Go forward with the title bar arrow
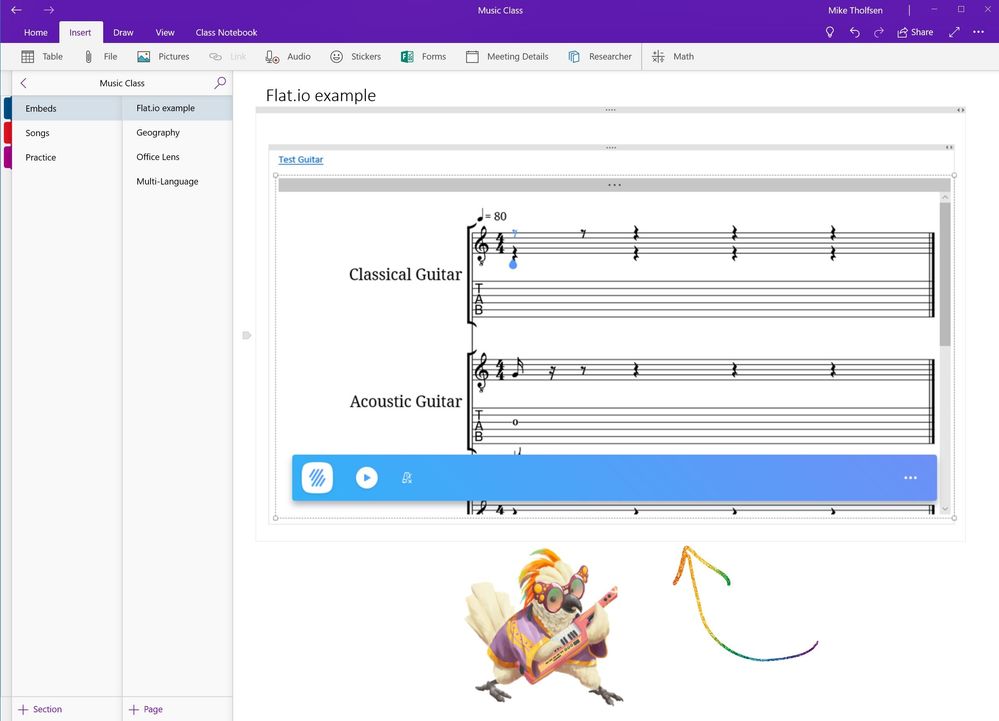Screen dimensions: 999x721 [x=49, y=10]
